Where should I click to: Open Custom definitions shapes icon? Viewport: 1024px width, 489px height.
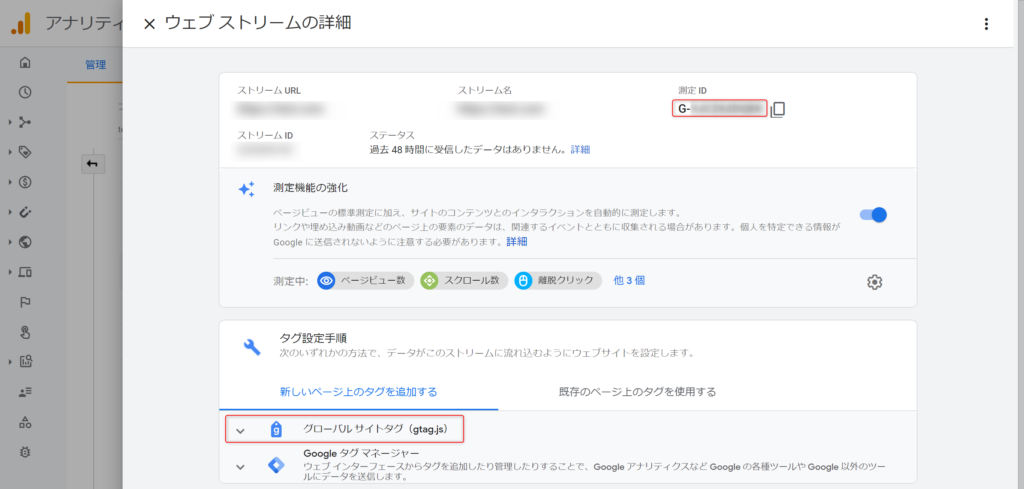point(25,421)
